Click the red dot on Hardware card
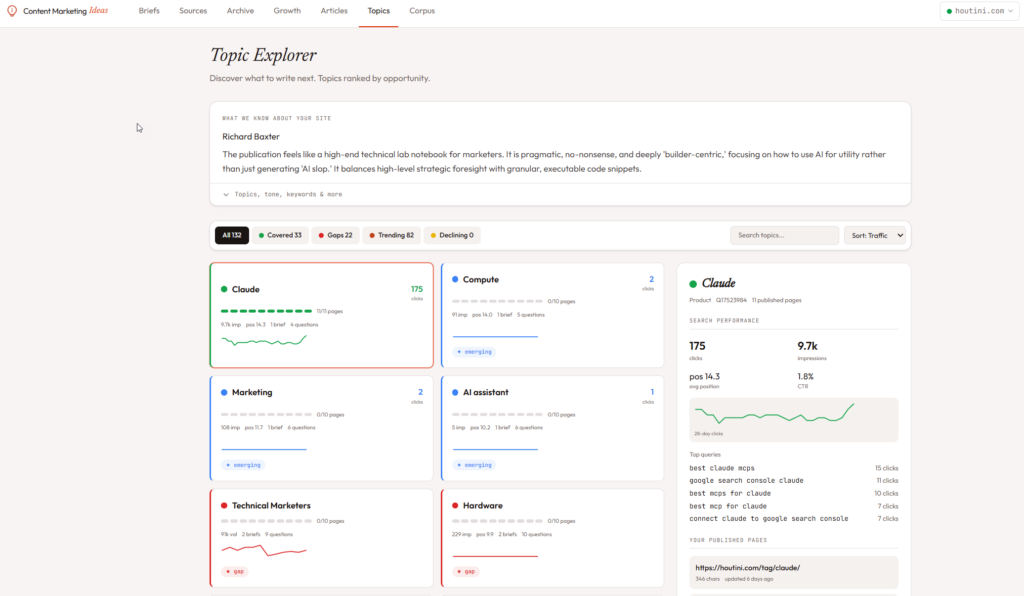This screenshot has height=596, width=1024. tap(456, 506)
